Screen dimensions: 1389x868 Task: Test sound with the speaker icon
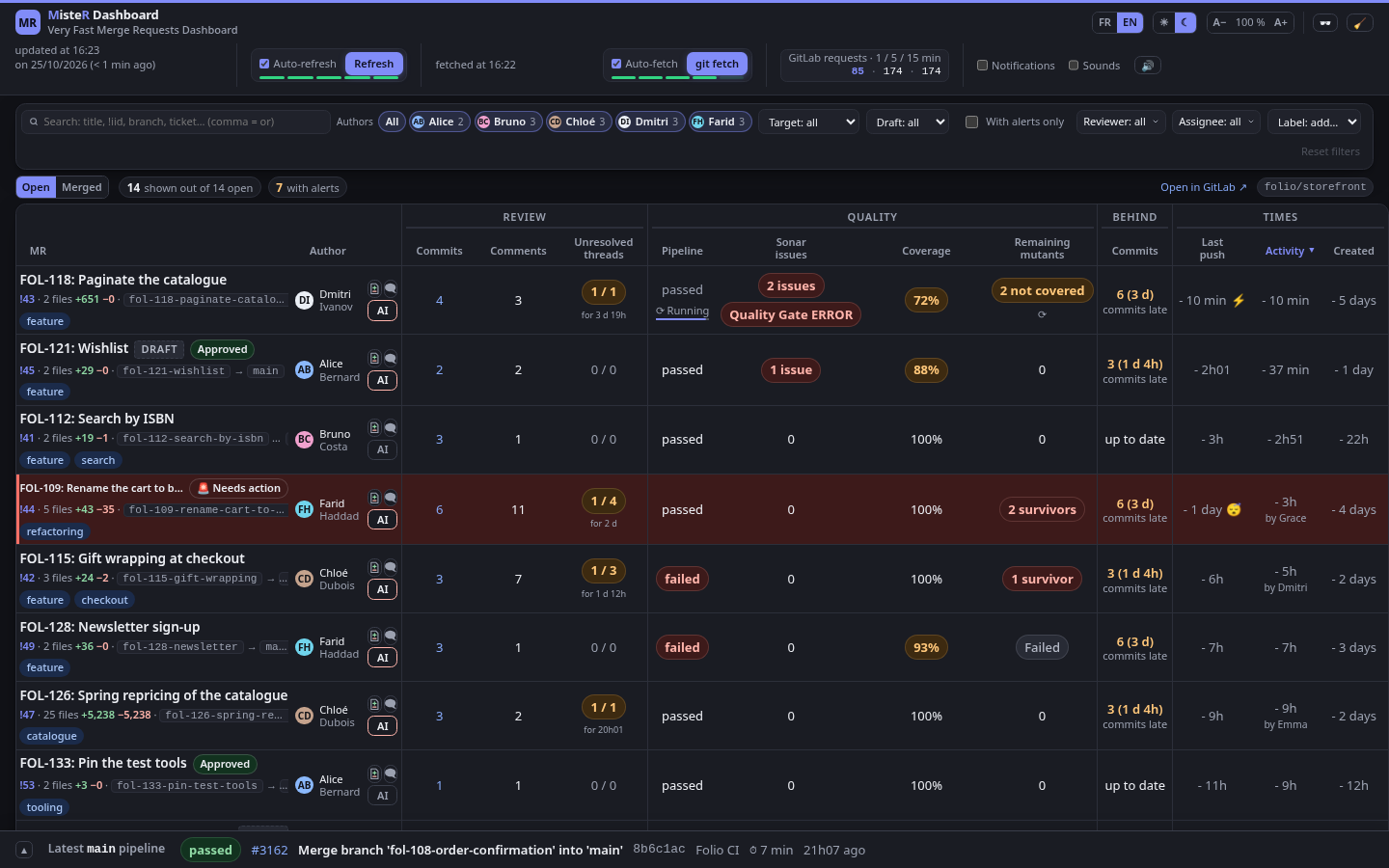tap(1147, 66)
